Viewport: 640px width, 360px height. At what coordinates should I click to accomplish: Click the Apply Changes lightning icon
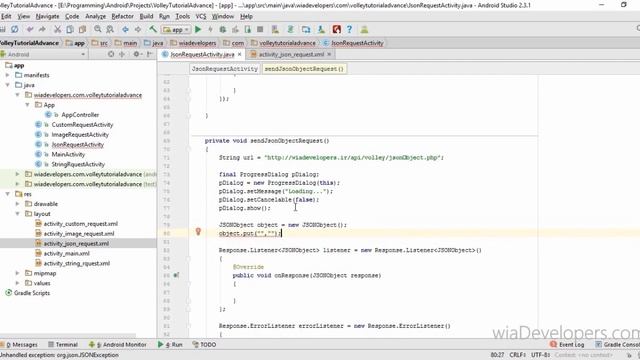pos(211,29)
